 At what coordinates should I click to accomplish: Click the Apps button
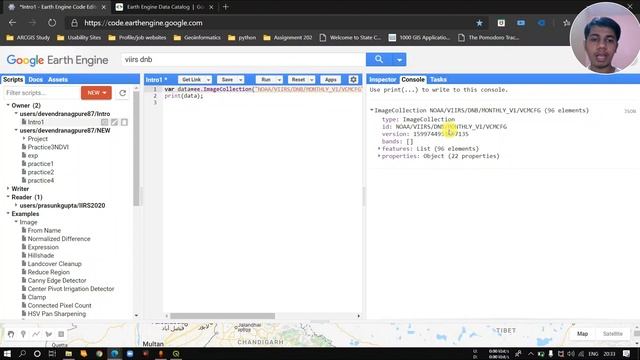(331, 80)
